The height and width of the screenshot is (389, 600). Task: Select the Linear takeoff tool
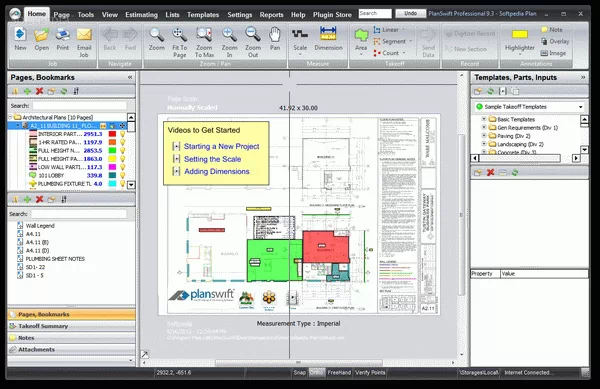(387, 29)
